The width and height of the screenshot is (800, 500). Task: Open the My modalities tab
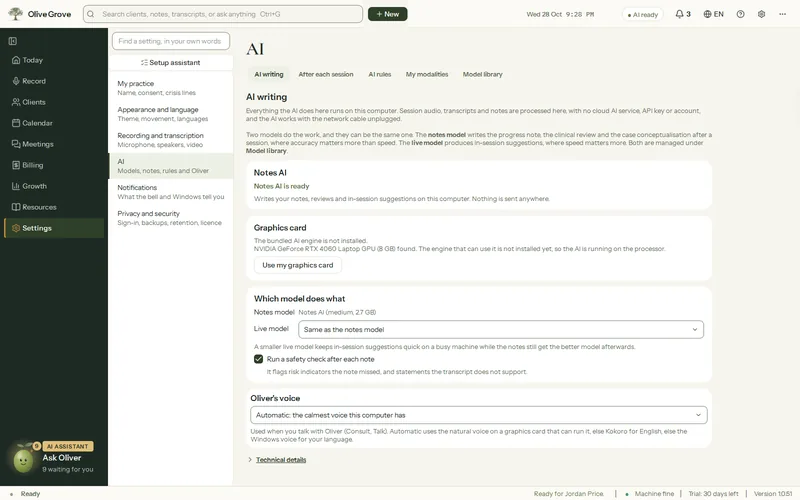pos(427,74)
